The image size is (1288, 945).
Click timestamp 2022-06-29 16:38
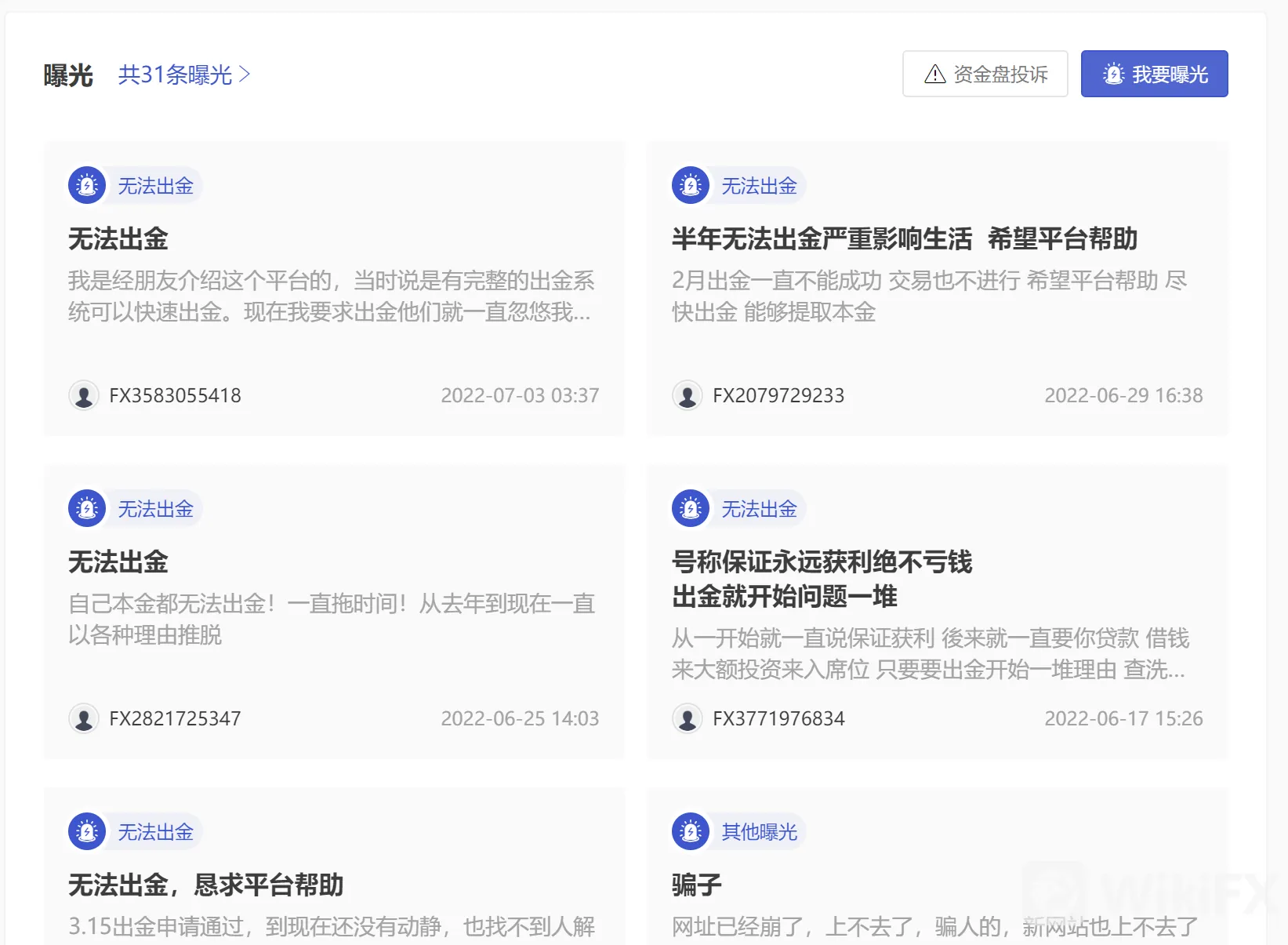tap(1123, 395)
